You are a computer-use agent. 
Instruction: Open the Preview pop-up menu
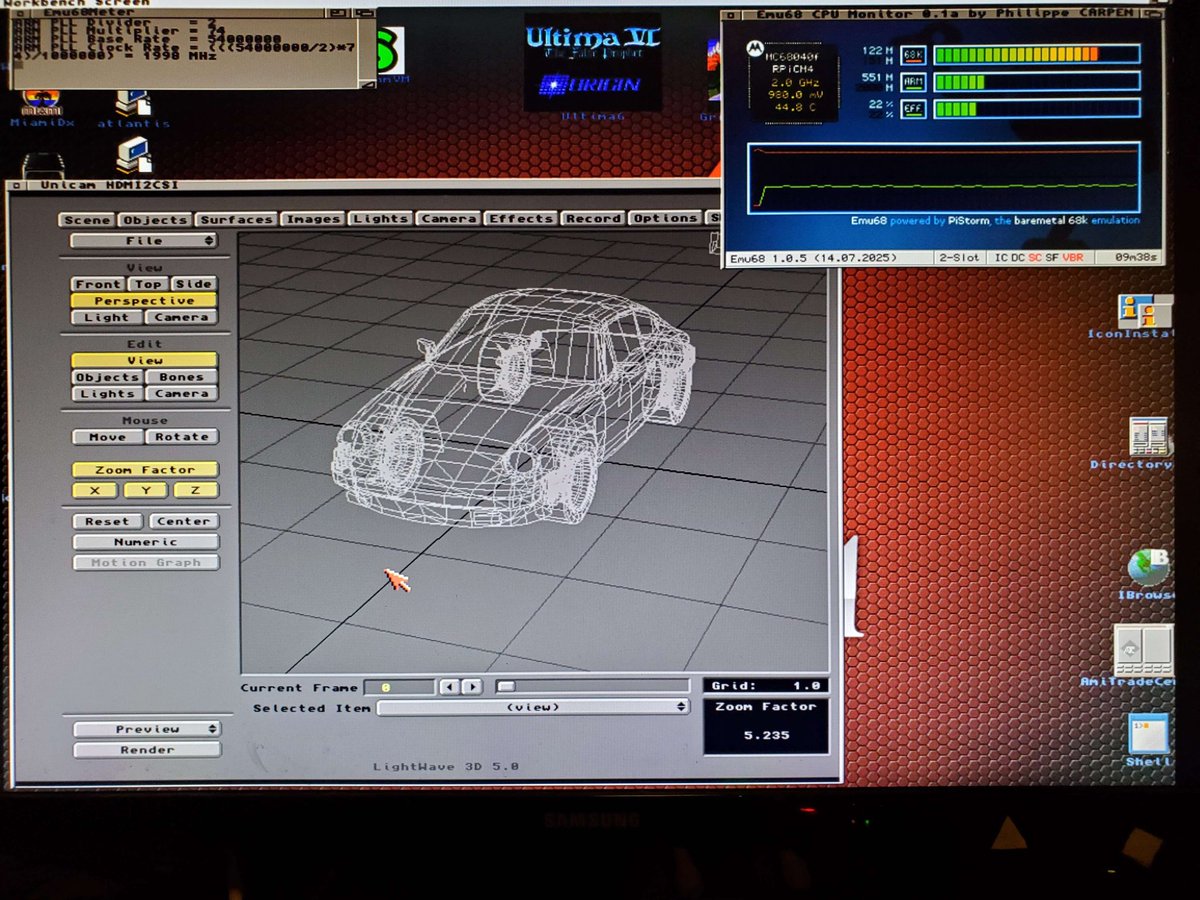click(147, 729)
